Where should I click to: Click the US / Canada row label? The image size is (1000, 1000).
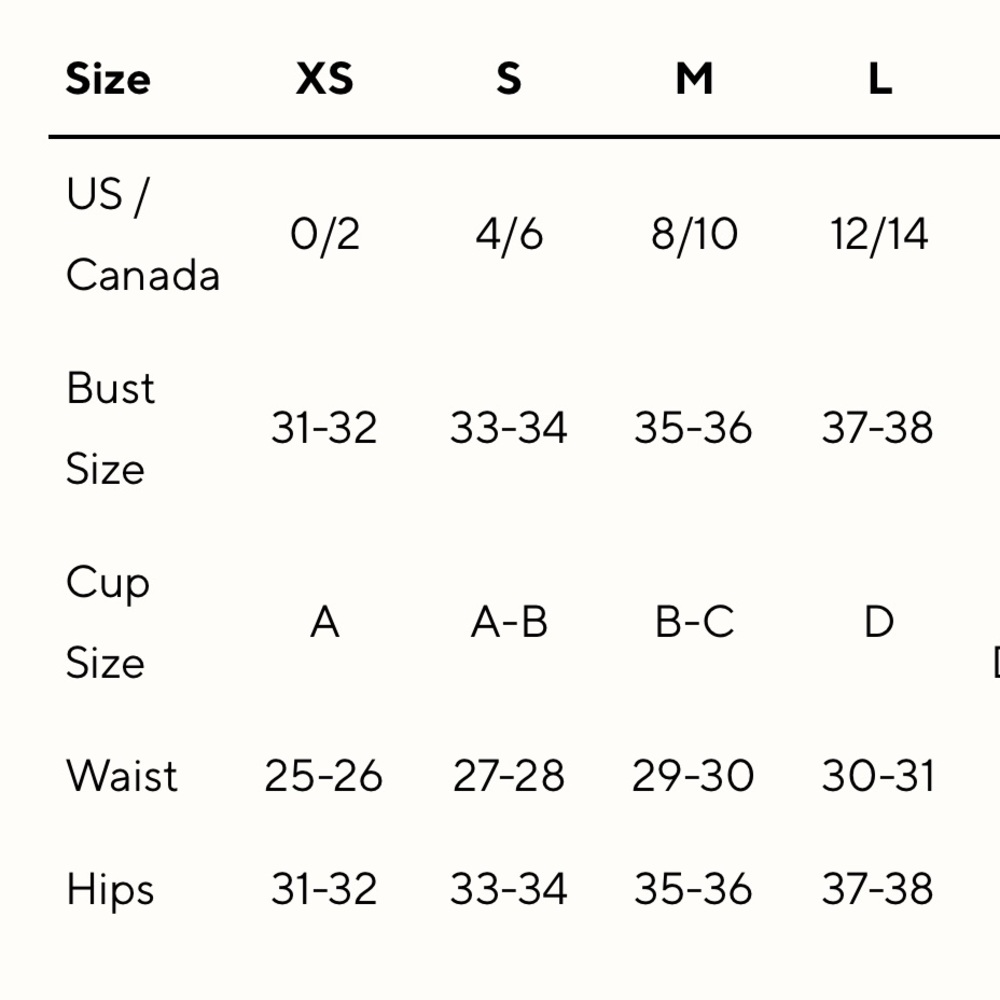143,234
